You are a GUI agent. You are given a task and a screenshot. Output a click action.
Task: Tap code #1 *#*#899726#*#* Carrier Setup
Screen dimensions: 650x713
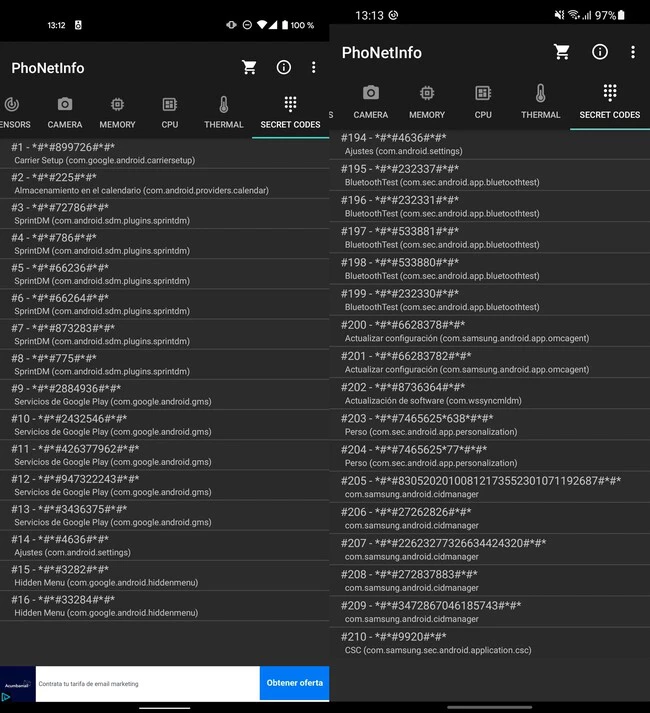[x=165, y=153]
